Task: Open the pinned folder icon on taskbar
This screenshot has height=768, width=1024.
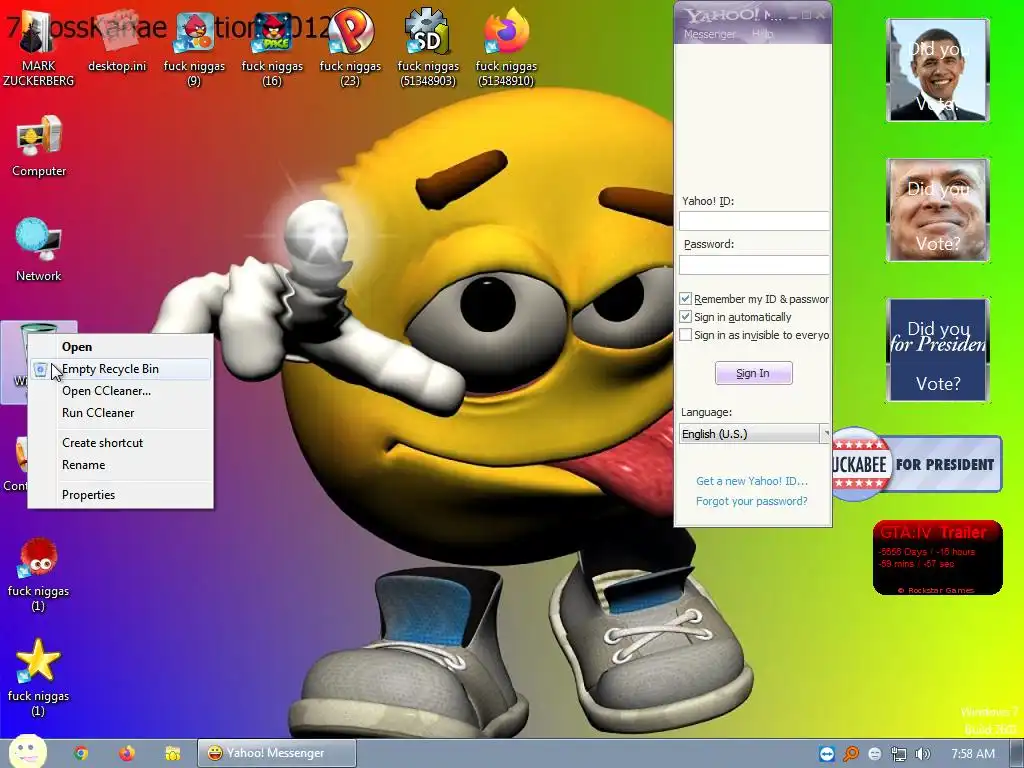Action: pos(172,753)
